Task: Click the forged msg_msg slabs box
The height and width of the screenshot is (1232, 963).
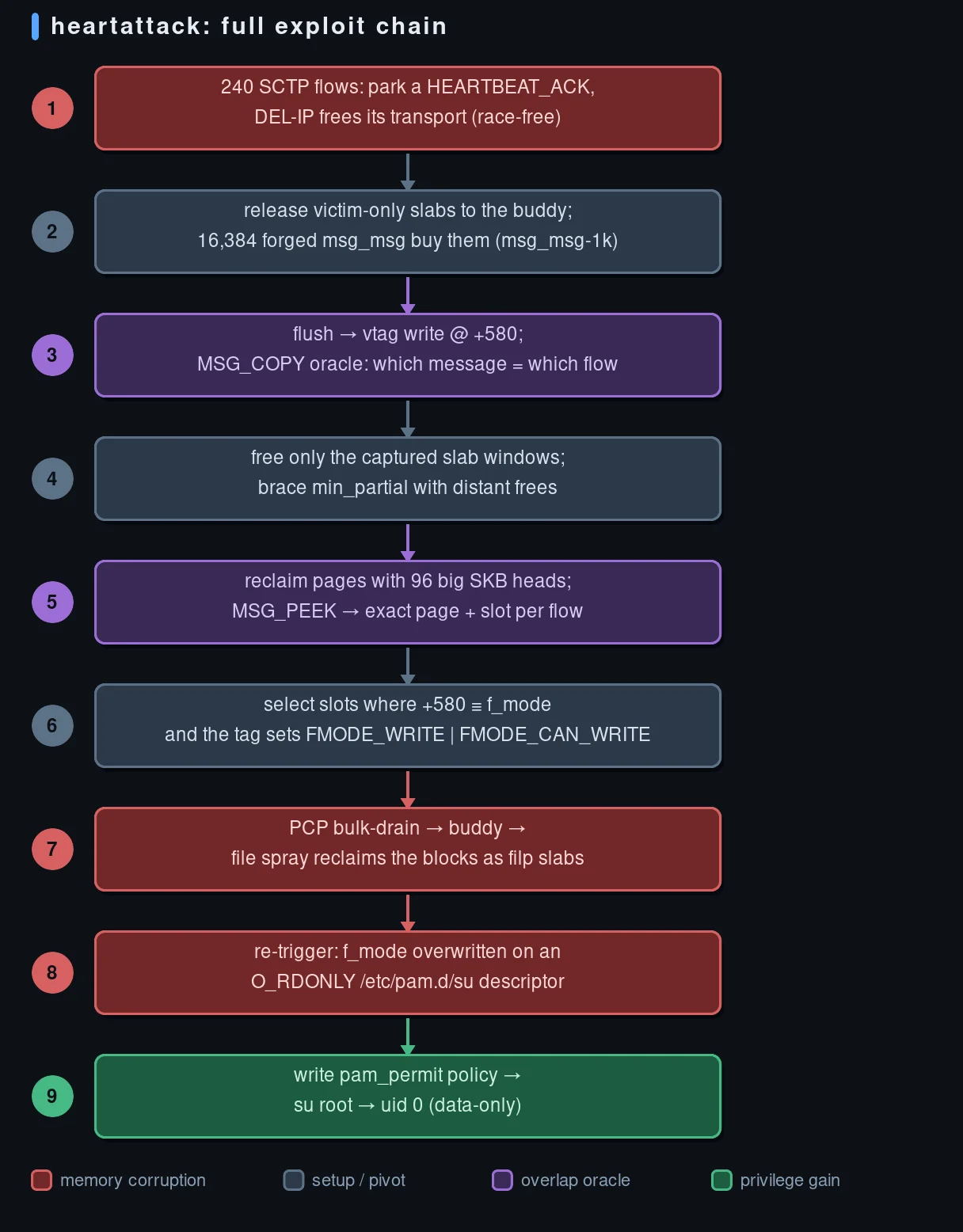Action: pos(408,232)
